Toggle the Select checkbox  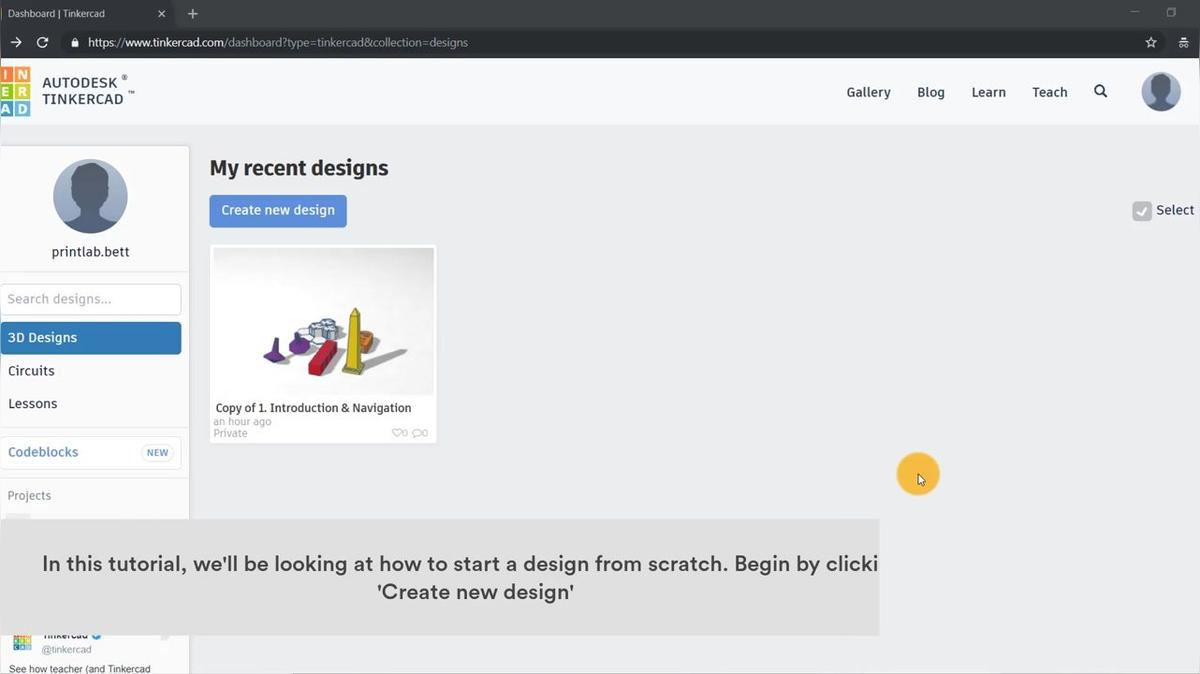[x=1142, y=211]
